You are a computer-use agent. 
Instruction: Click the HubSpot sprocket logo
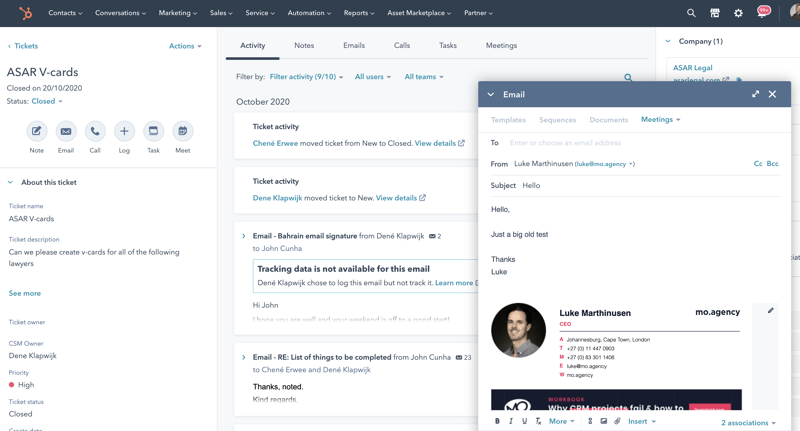click(26, 13)
